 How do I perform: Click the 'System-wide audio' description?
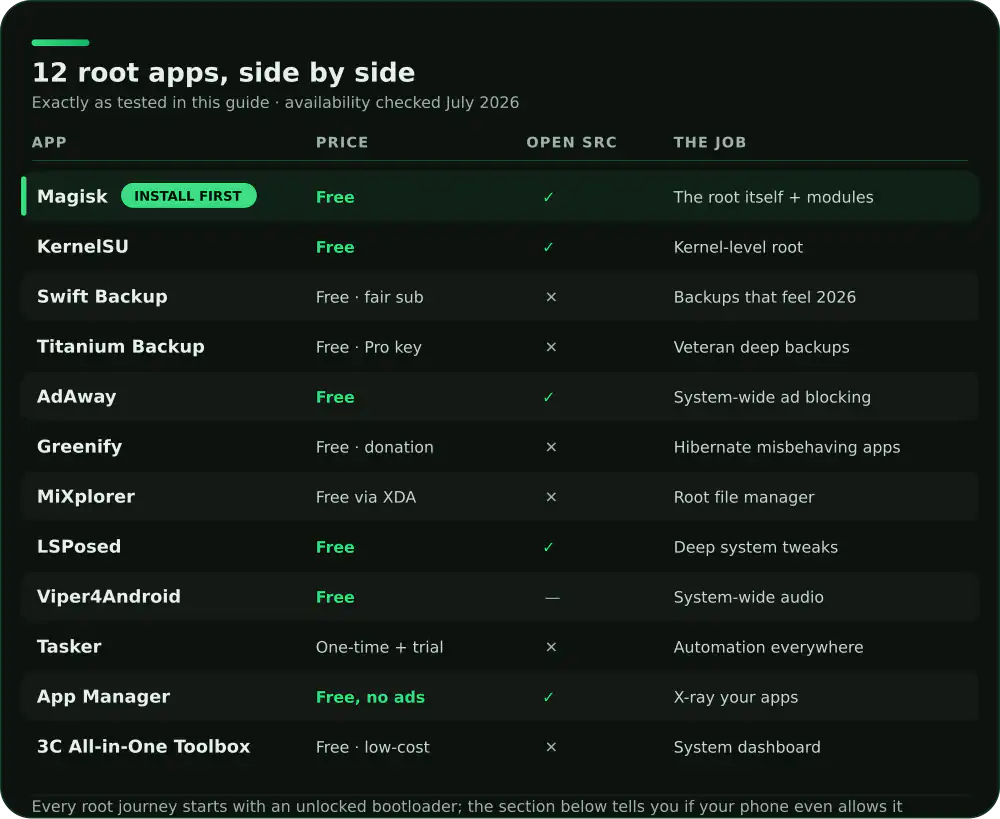click(x=749, y=597)
